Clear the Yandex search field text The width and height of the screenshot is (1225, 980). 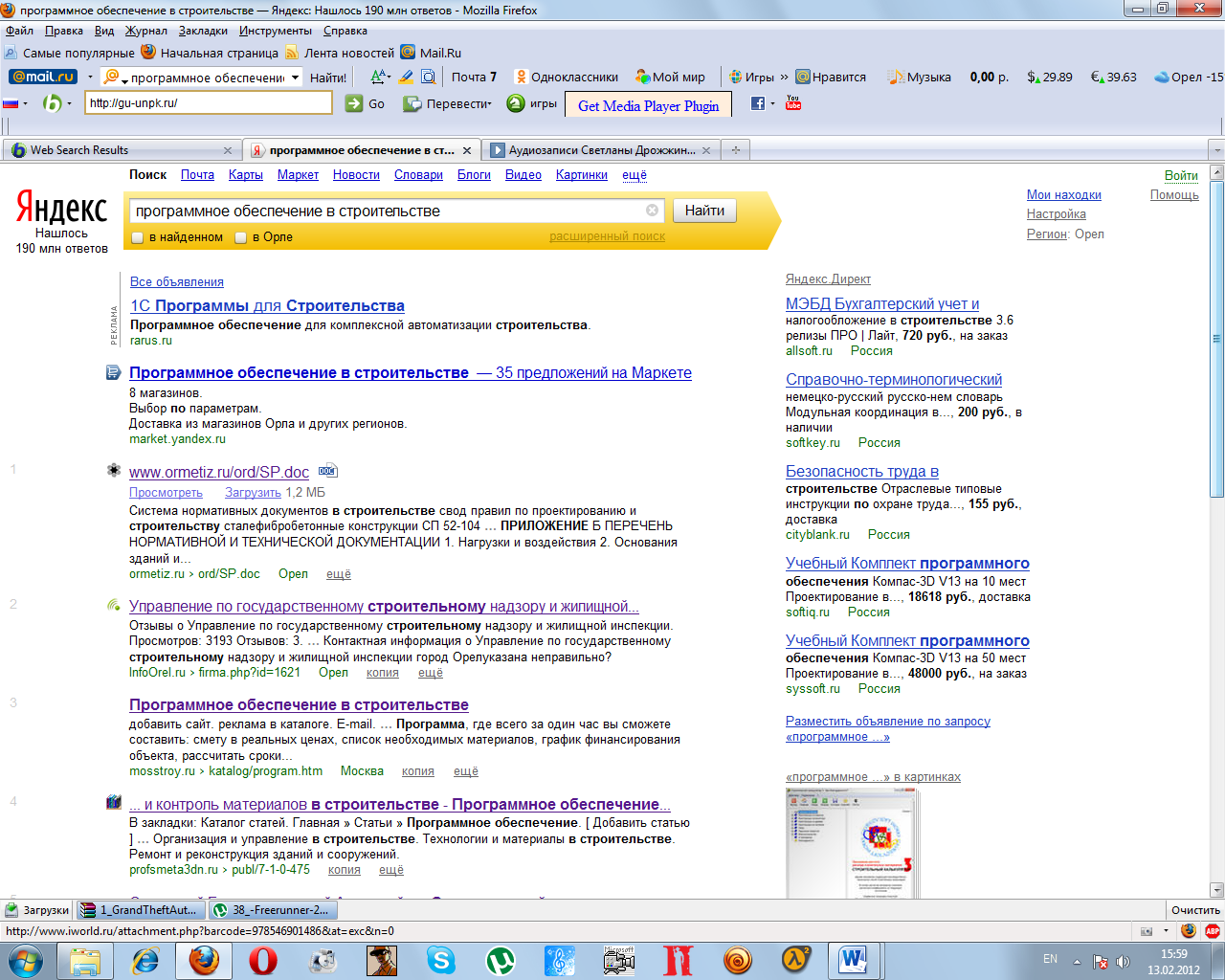(x=652, y=211)
